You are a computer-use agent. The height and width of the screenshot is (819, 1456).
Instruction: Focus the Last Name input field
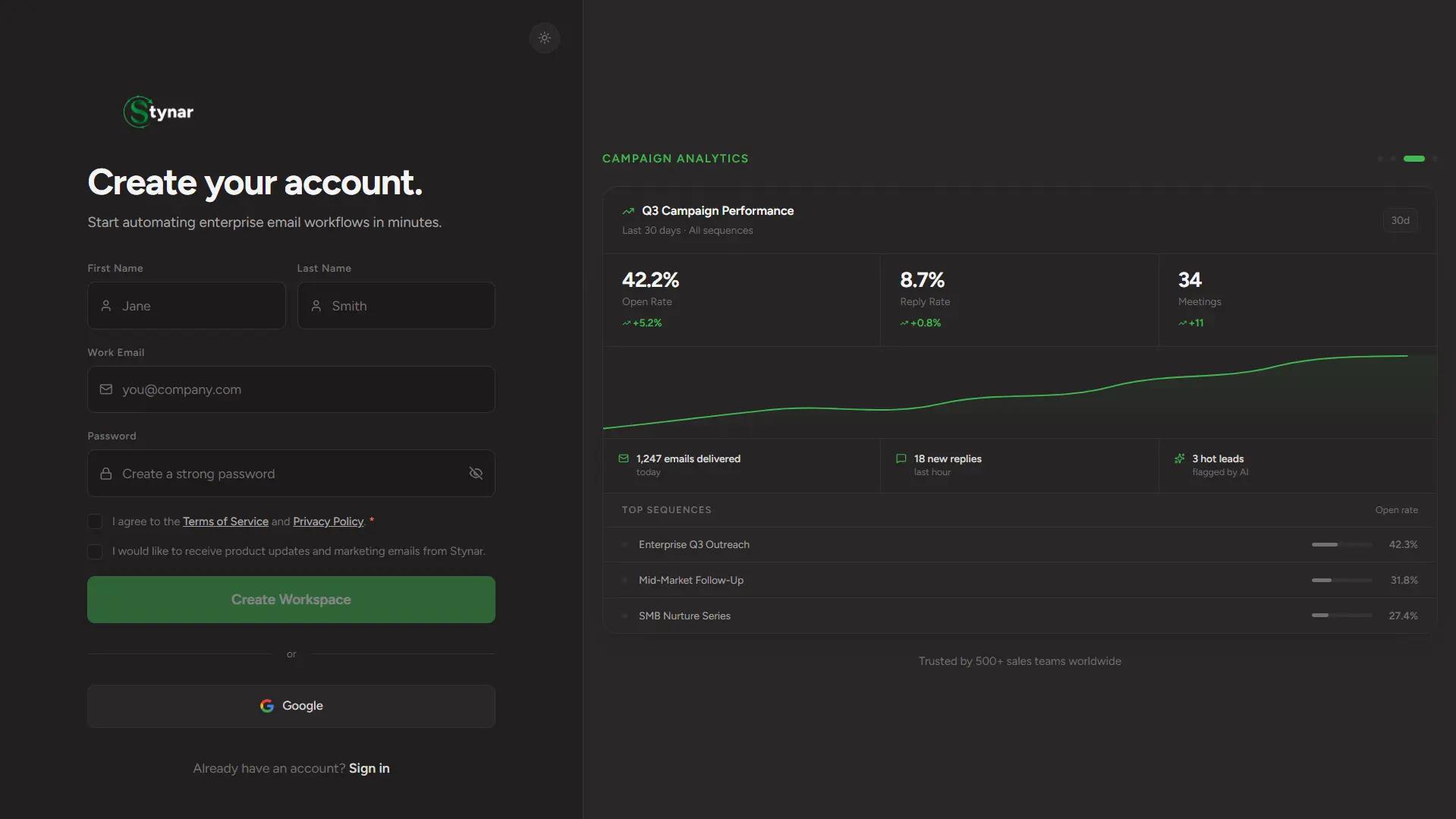click(x=396, y=306)
